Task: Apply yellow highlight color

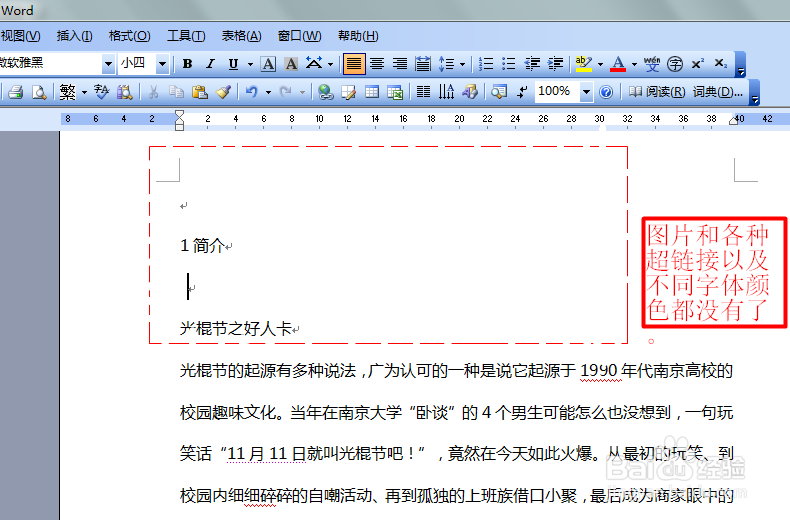Action: (583, 64)
